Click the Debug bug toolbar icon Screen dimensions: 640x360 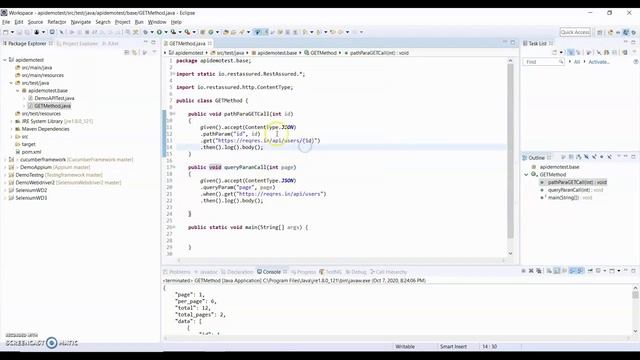tap(146, 32)
